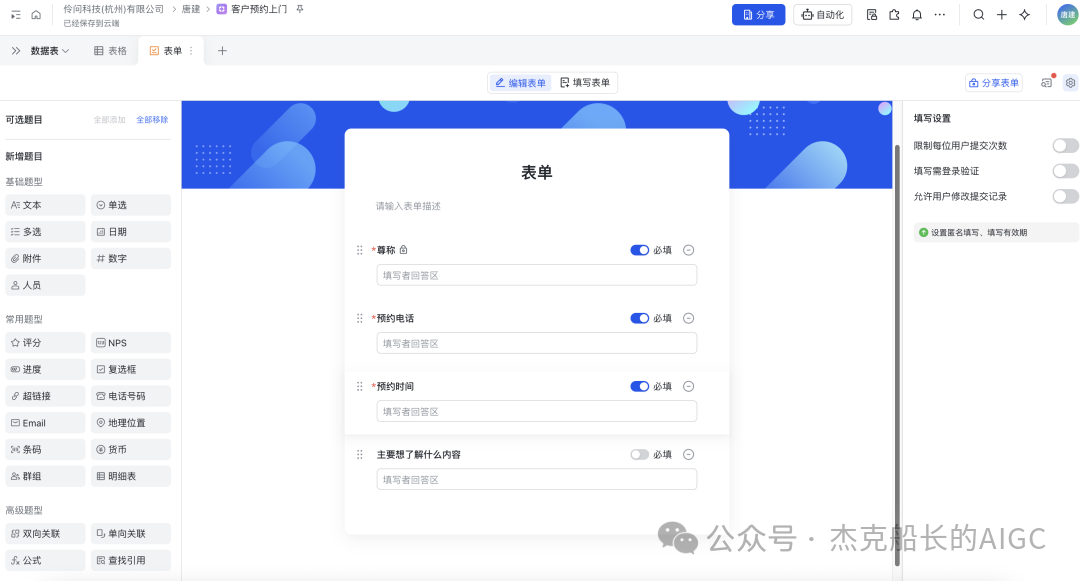Open the 自动化 button
Screen dimensions: 1080x581
(822, 14)
